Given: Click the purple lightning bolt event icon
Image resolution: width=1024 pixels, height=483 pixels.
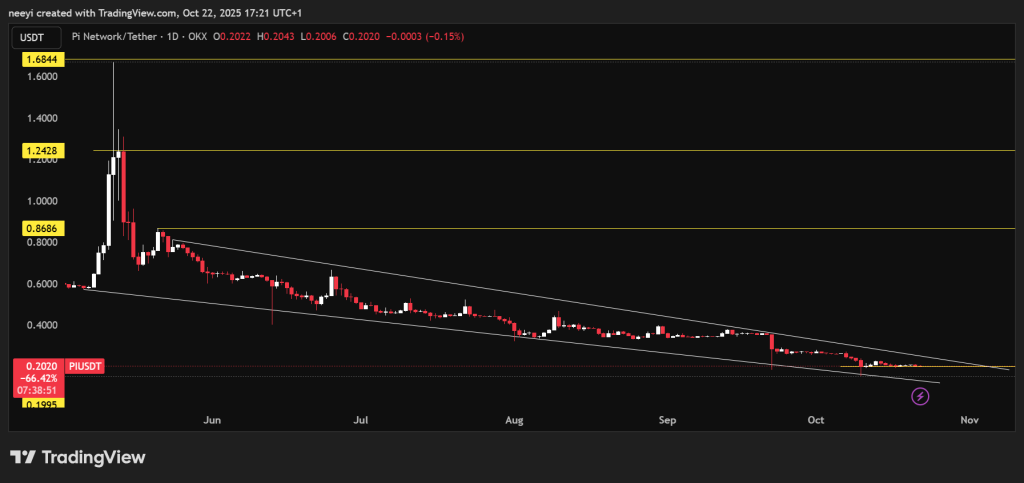Looking at the screenshot, I should click(920, 397).
